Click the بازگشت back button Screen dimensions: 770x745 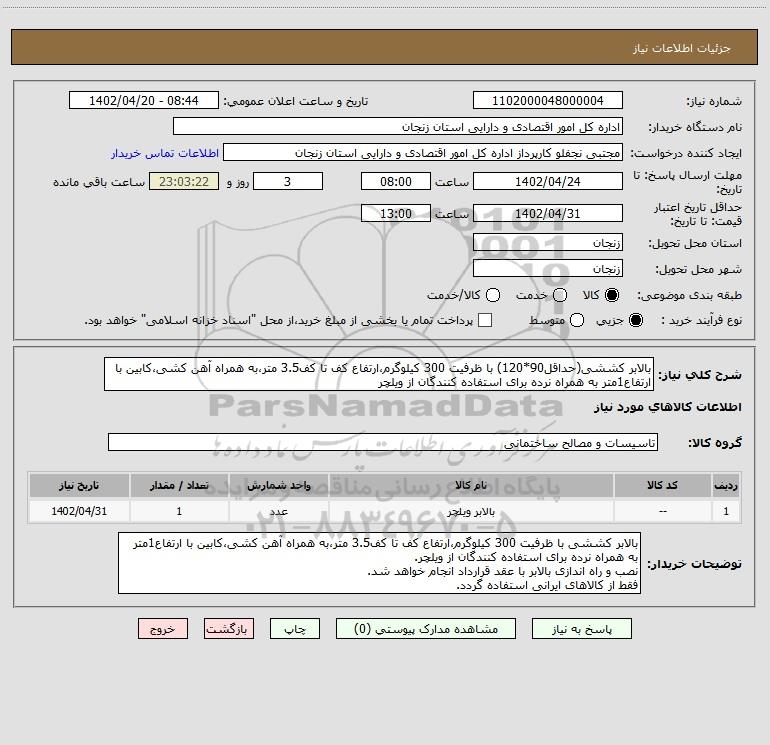click(x=229, y=629)
